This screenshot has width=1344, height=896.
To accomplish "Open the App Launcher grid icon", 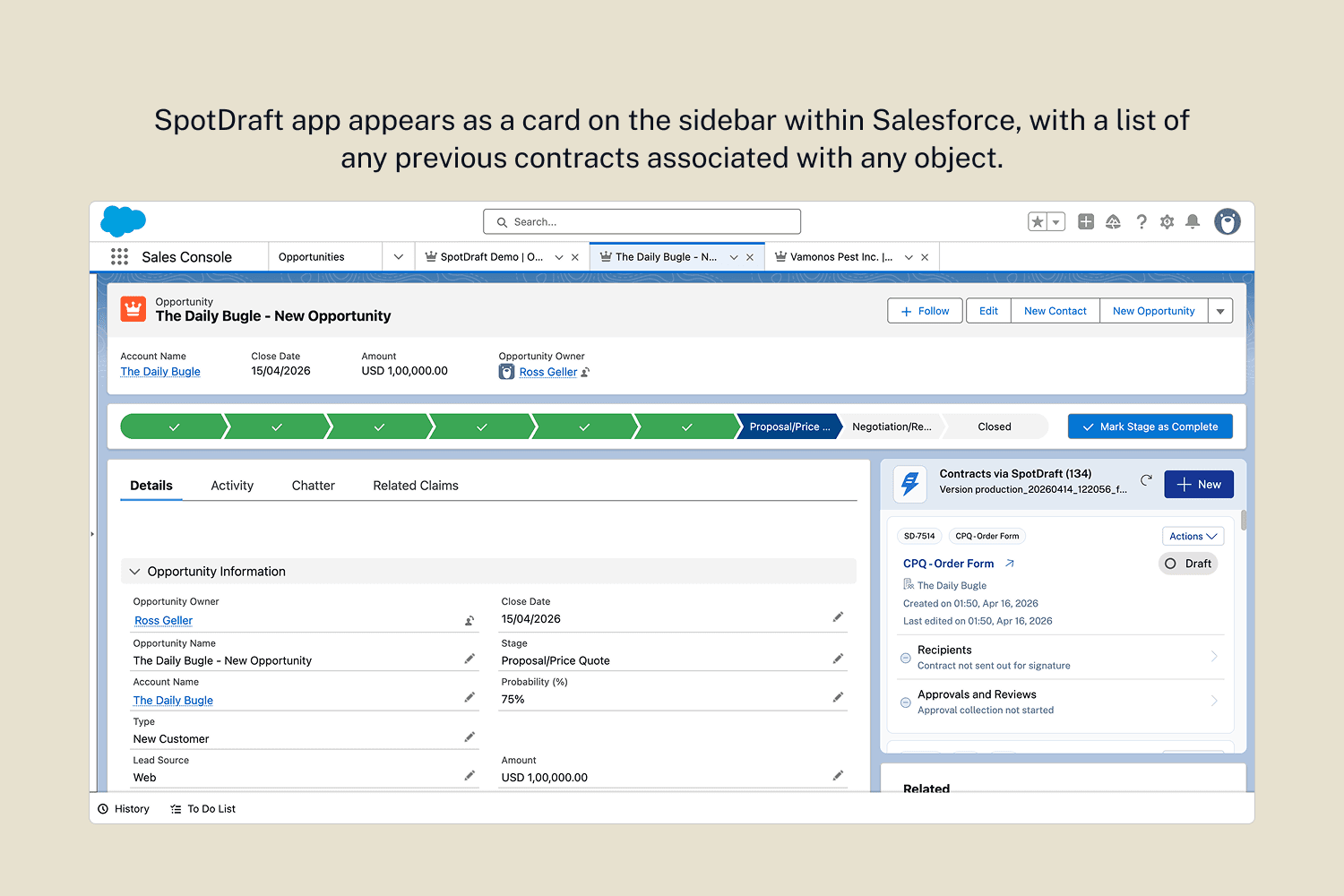I will pos(119,256).
